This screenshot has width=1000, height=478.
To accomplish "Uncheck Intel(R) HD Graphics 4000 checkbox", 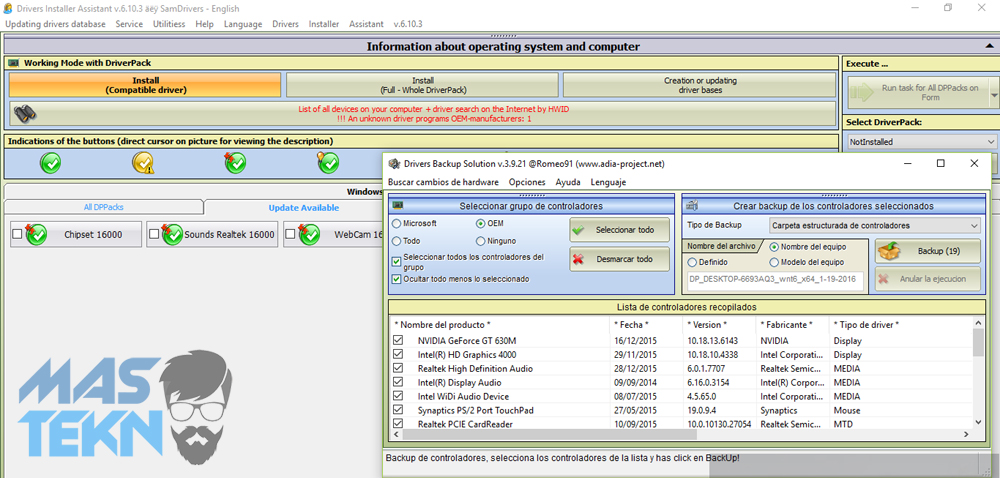I will [x=399, y=354].
